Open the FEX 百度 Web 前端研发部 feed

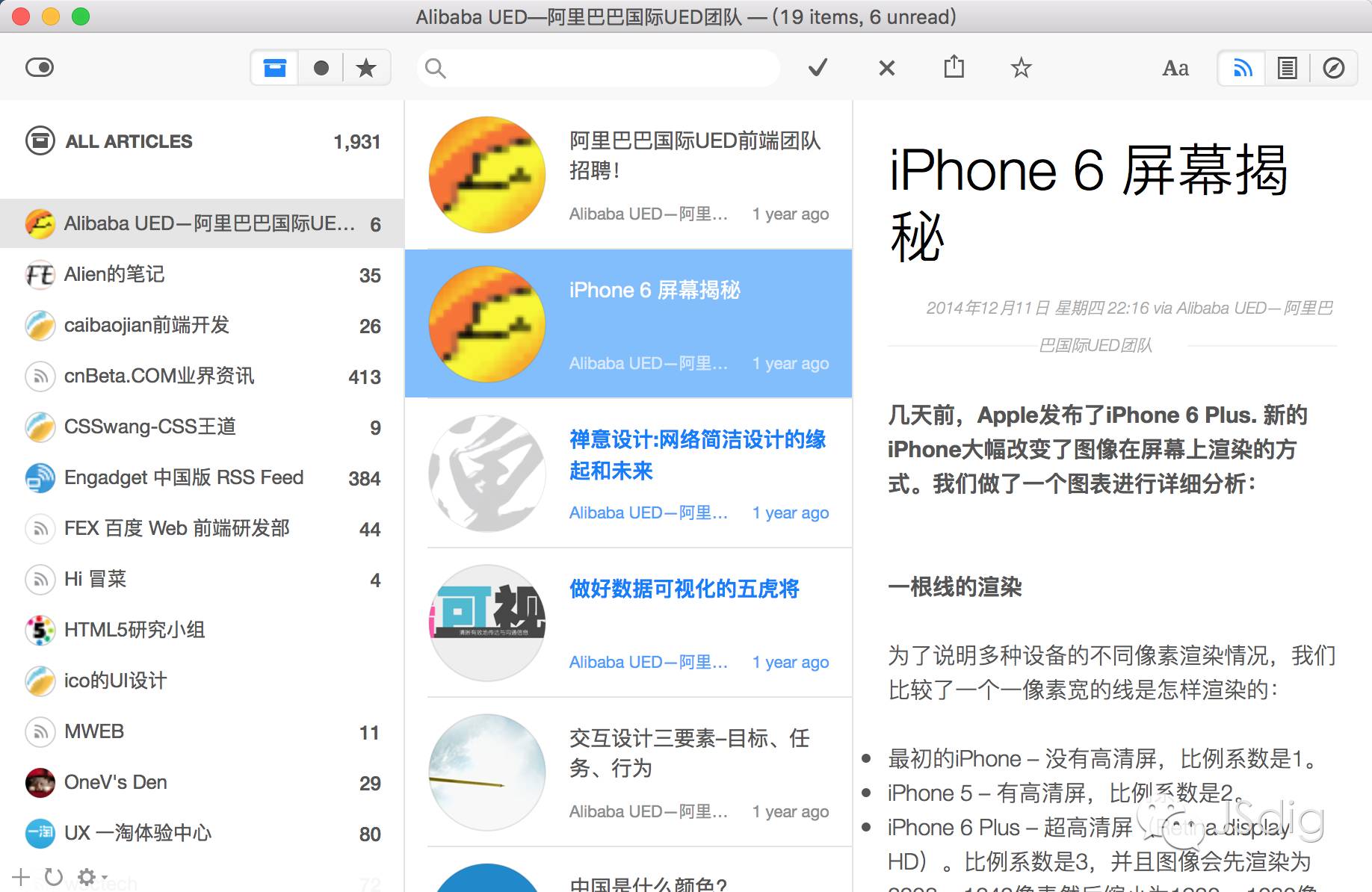coord(202,529)
